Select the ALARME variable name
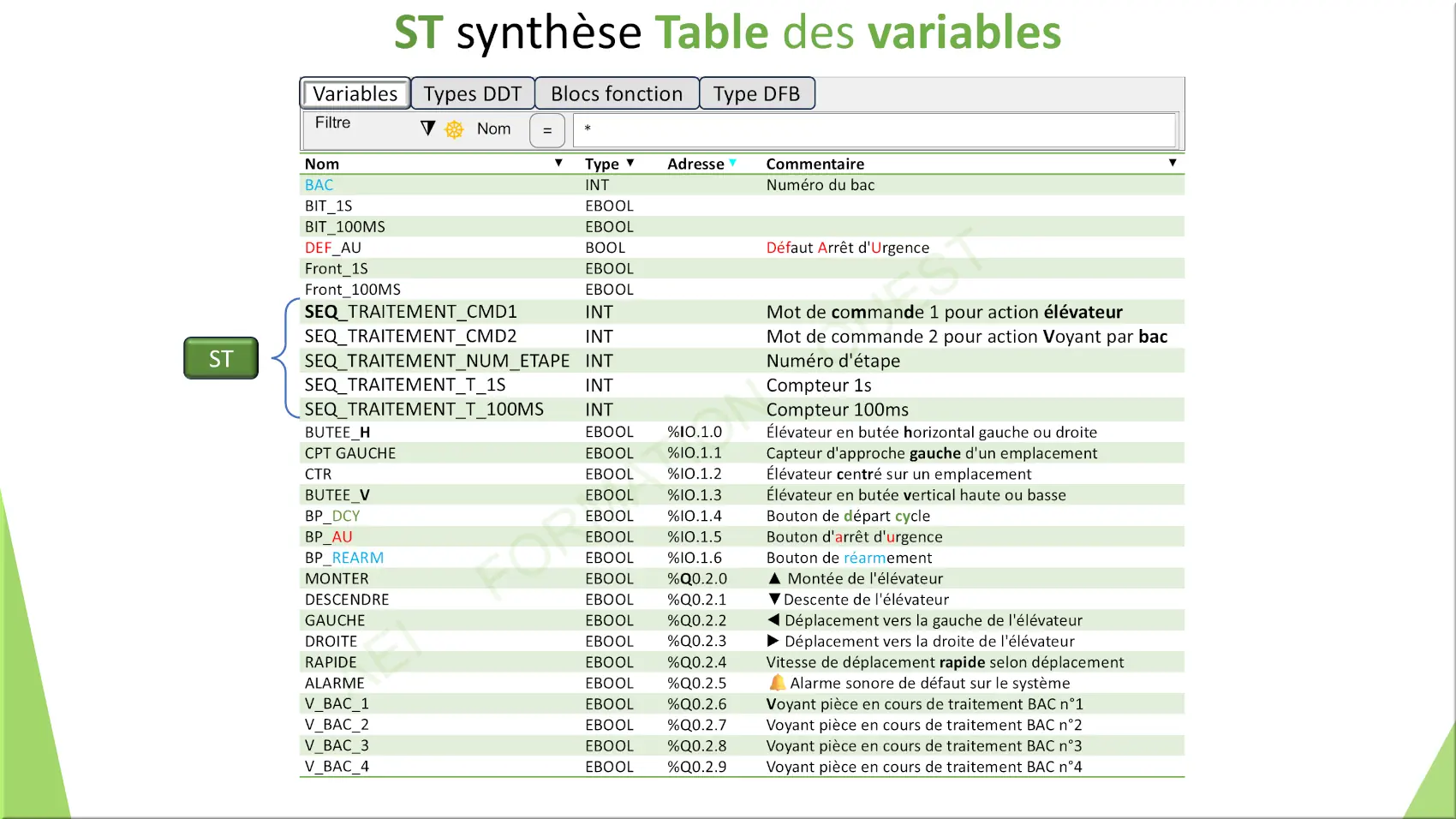The height and width of the screenshot is (819, 1456). point(335,684)
